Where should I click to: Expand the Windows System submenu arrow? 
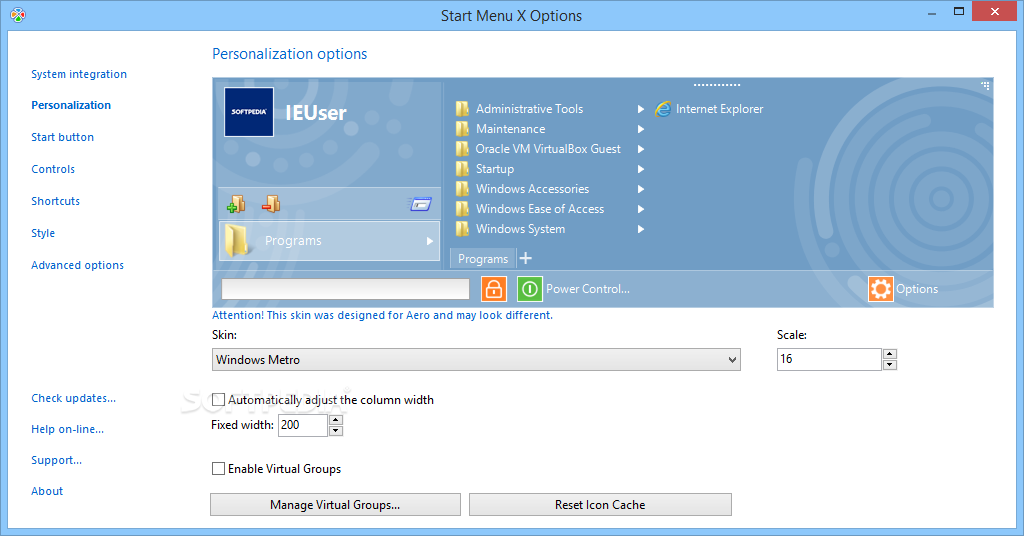pyautogui.click(x=641, y=229)
